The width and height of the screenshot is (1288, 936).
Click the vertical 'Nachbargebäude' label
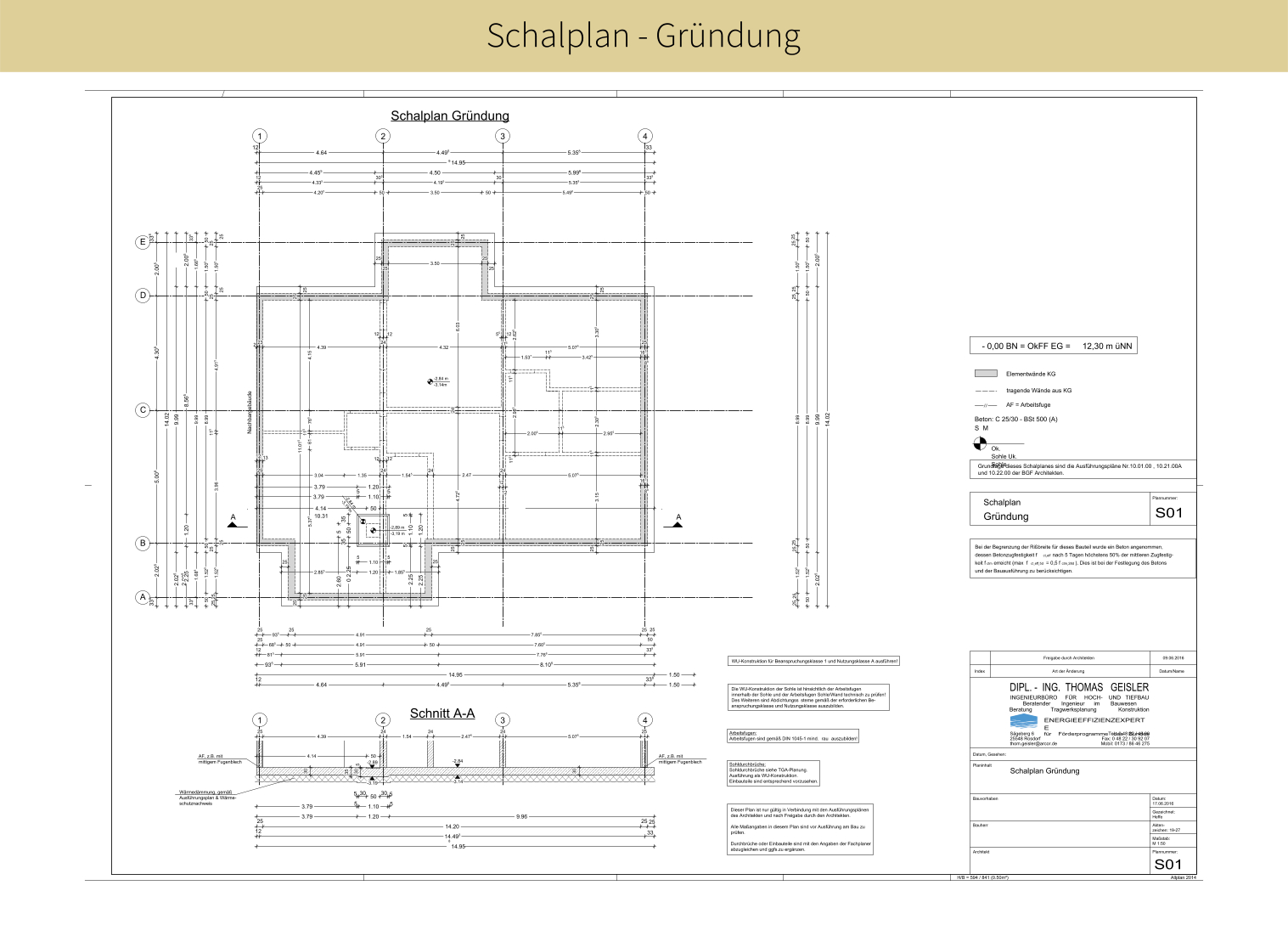pyautogui.click(x=250, y=413)
